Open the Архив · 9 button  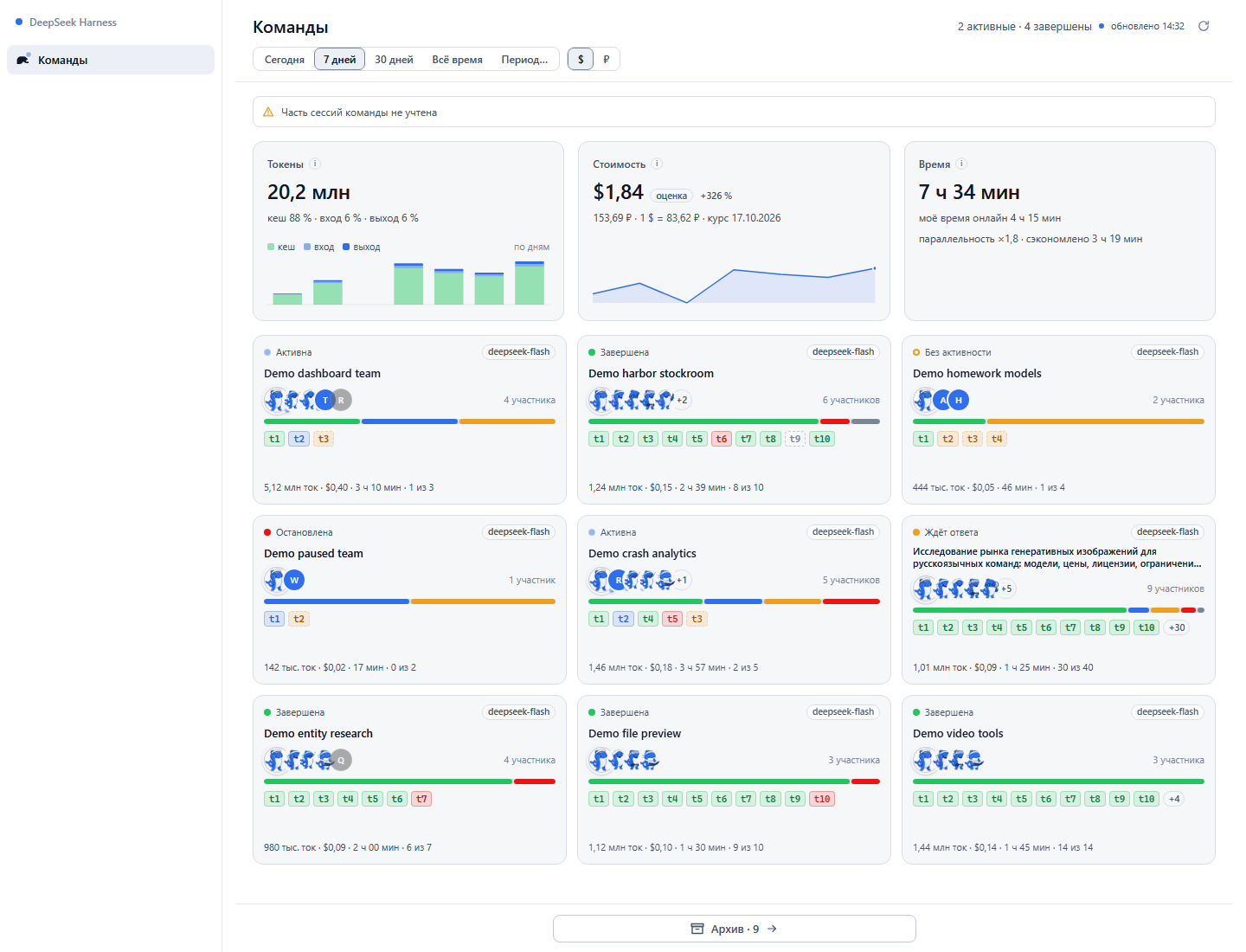pyautogui.click(x=734, y=929)
